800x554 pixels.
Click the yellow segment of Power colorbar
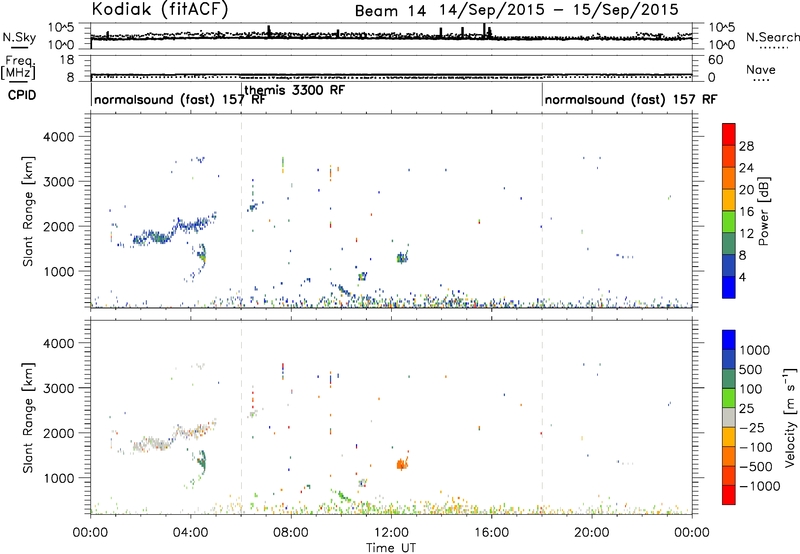coord(729,200)
